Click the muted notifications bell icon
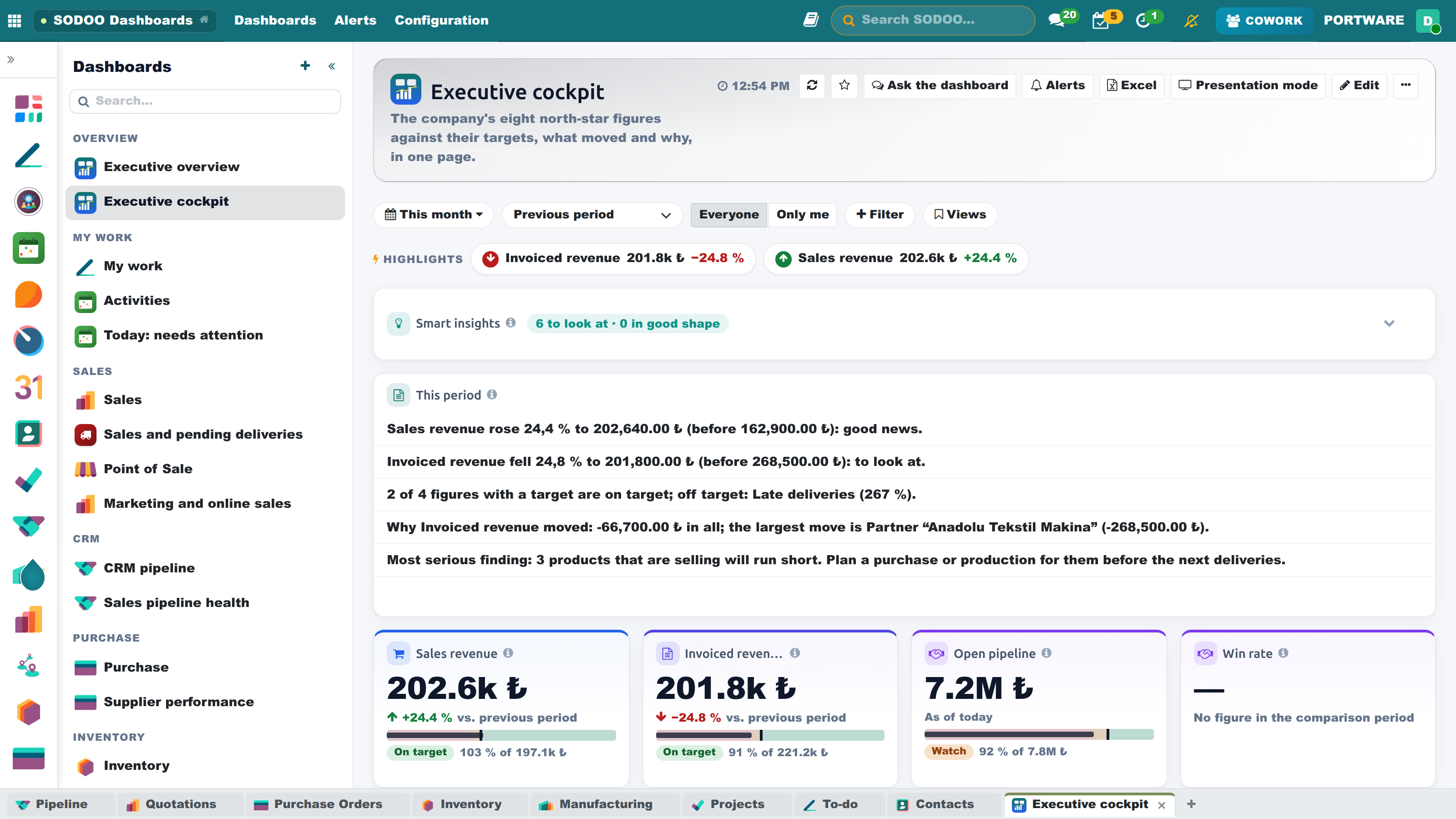The width and height of the screenshot is (1456, 819). coord(1192,20)
